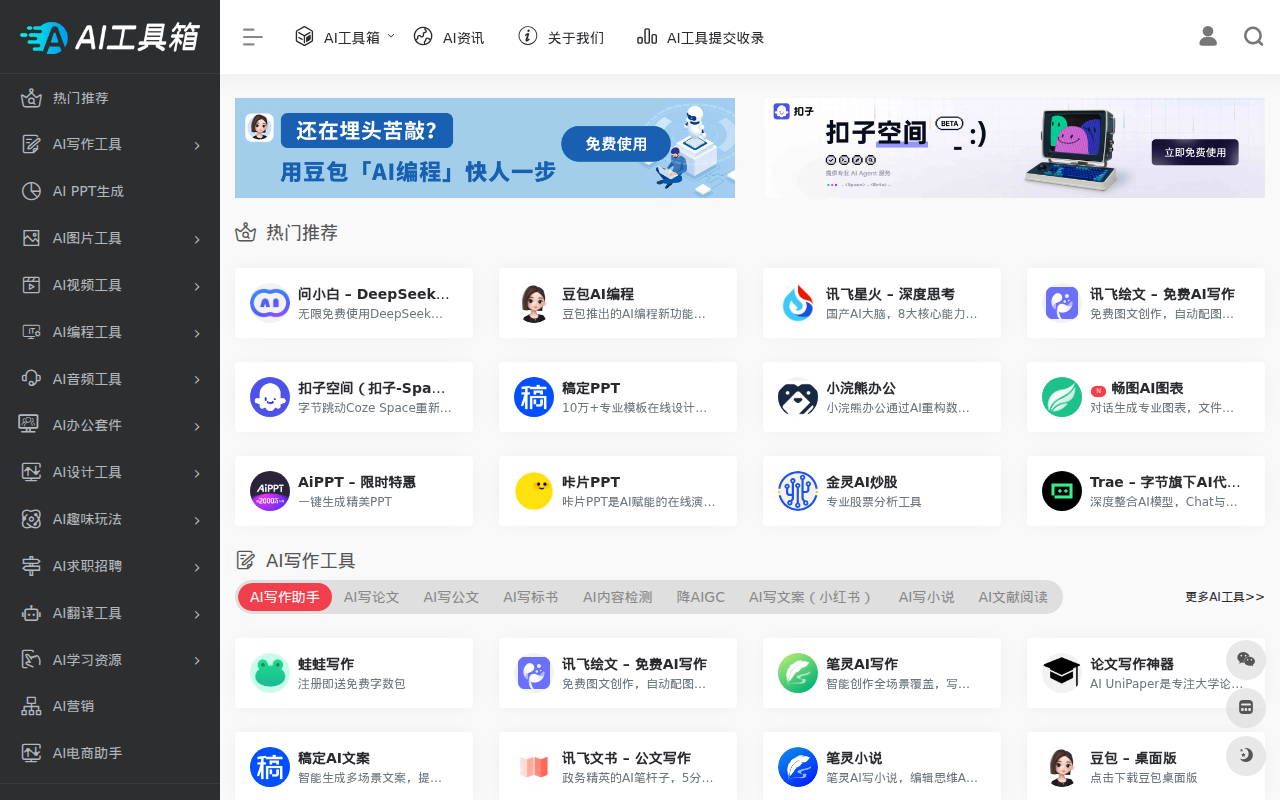
Task: Click the 问小白 DeepSeek card icon
Action: [x=270, y=303]
